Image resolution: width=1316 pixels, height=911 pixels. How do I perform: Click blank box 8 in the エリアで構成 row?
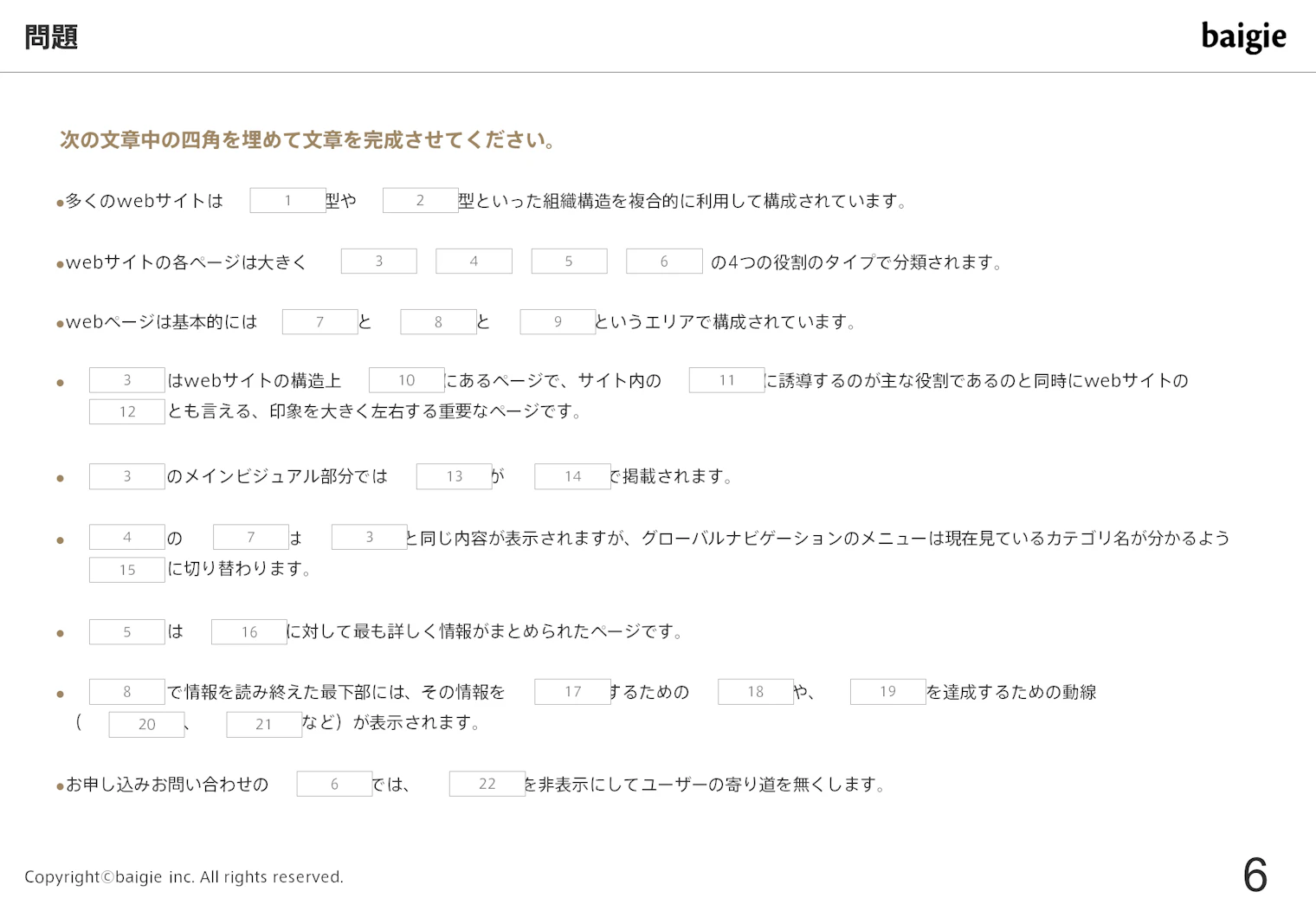(438, 322)
